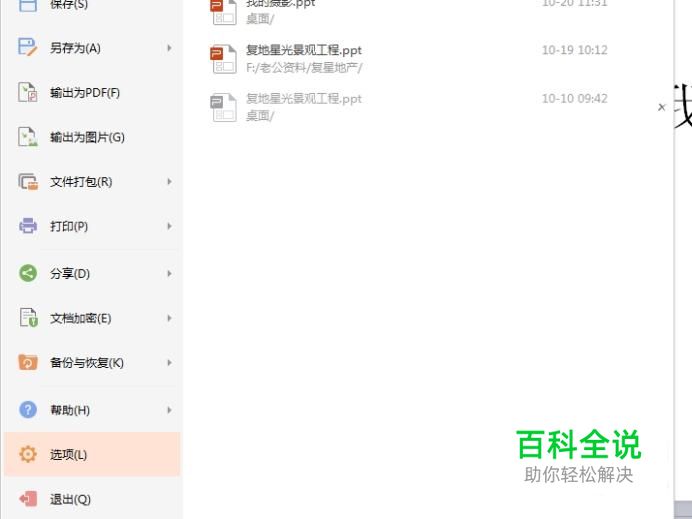Image resolution: width=692 pixels, height=519 pixels.
Task: Choose 输出为PDF(F) from the file menu
Action: pyautogui.click(x=92, y=92)
